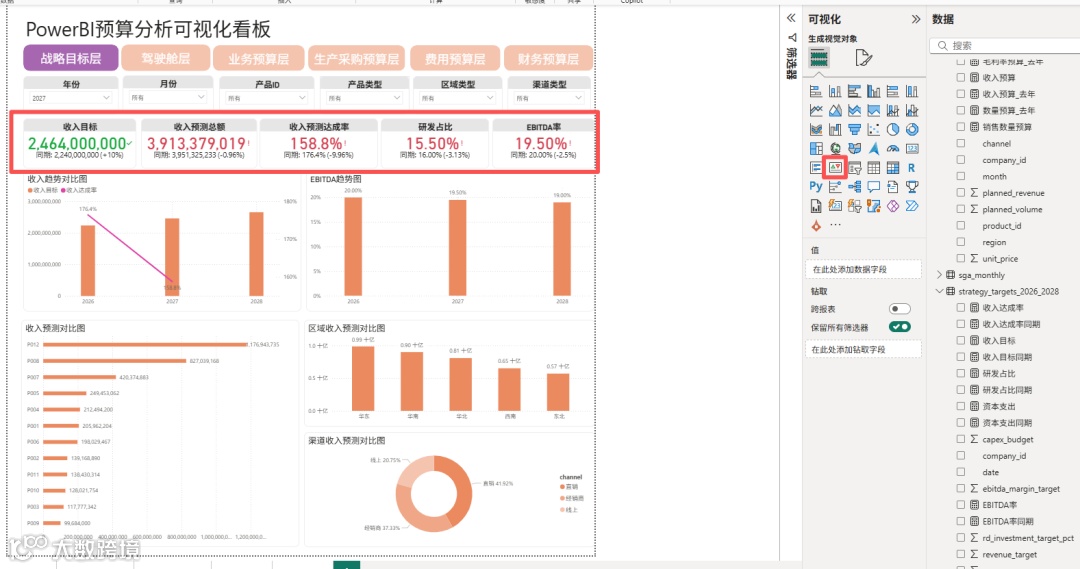This screenshot has height=569, width=1080.
Task: Collapse the 可视化 pane with double chevron
Action: [915, 19]
